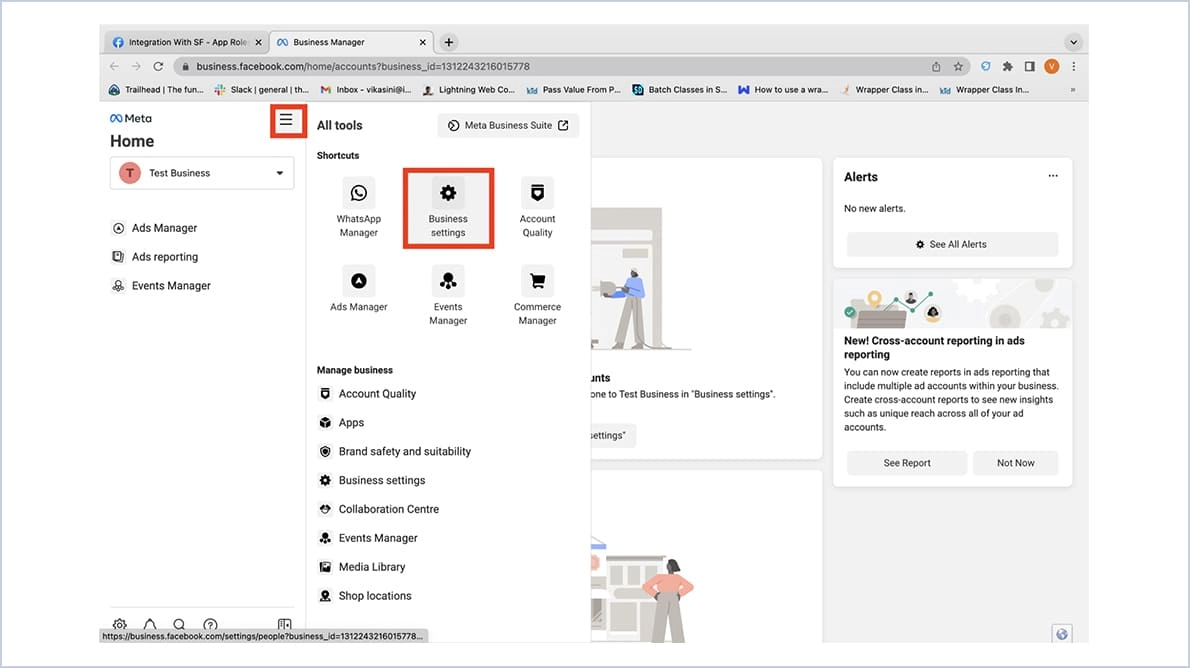This screenshot has height=668, width=1190.
Task: Open the tab search dropdown arrow
Action: click(x=1073, y=43)
